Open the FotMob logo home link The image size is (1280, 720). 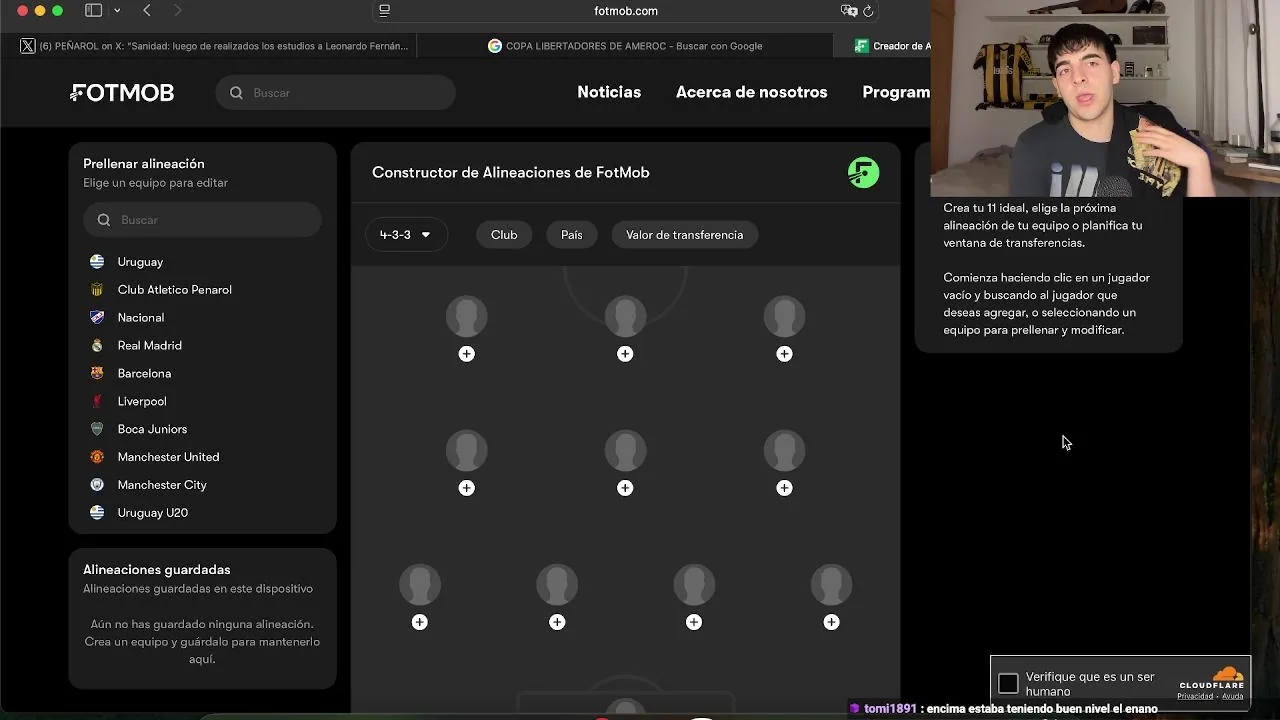[122, 93]
